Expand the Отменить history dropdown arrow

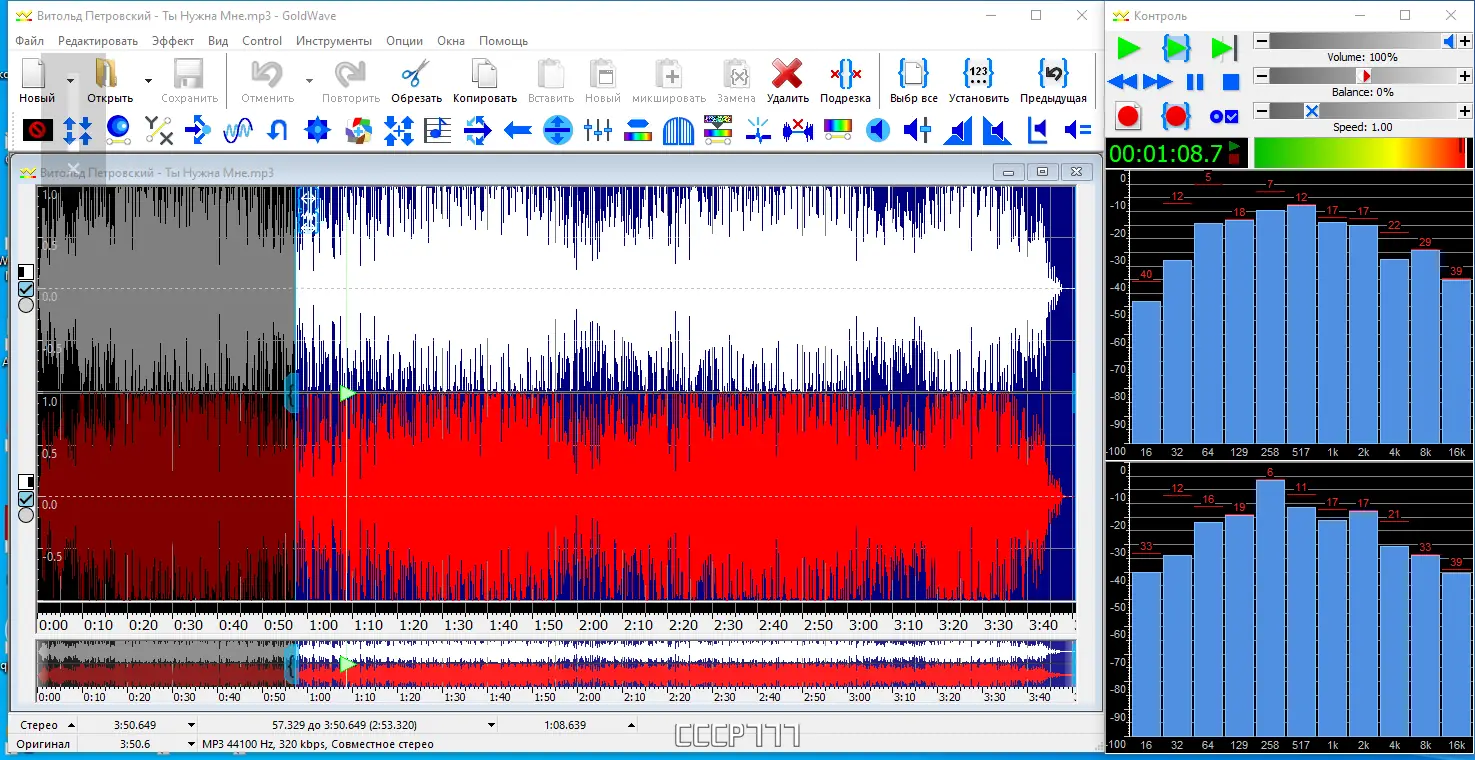click(x=309, y=80)
